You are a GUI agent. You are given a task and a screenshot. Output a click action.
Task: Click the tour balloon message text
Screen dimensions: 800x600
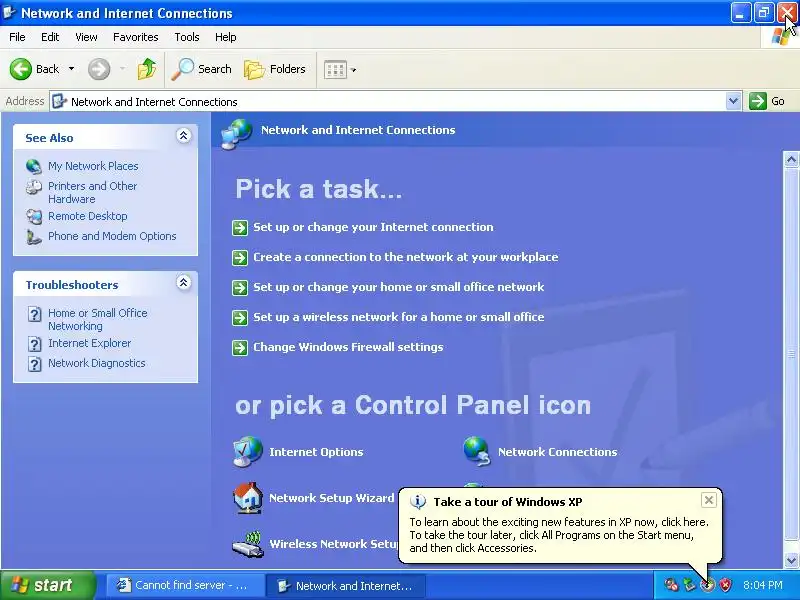point(559,535)
